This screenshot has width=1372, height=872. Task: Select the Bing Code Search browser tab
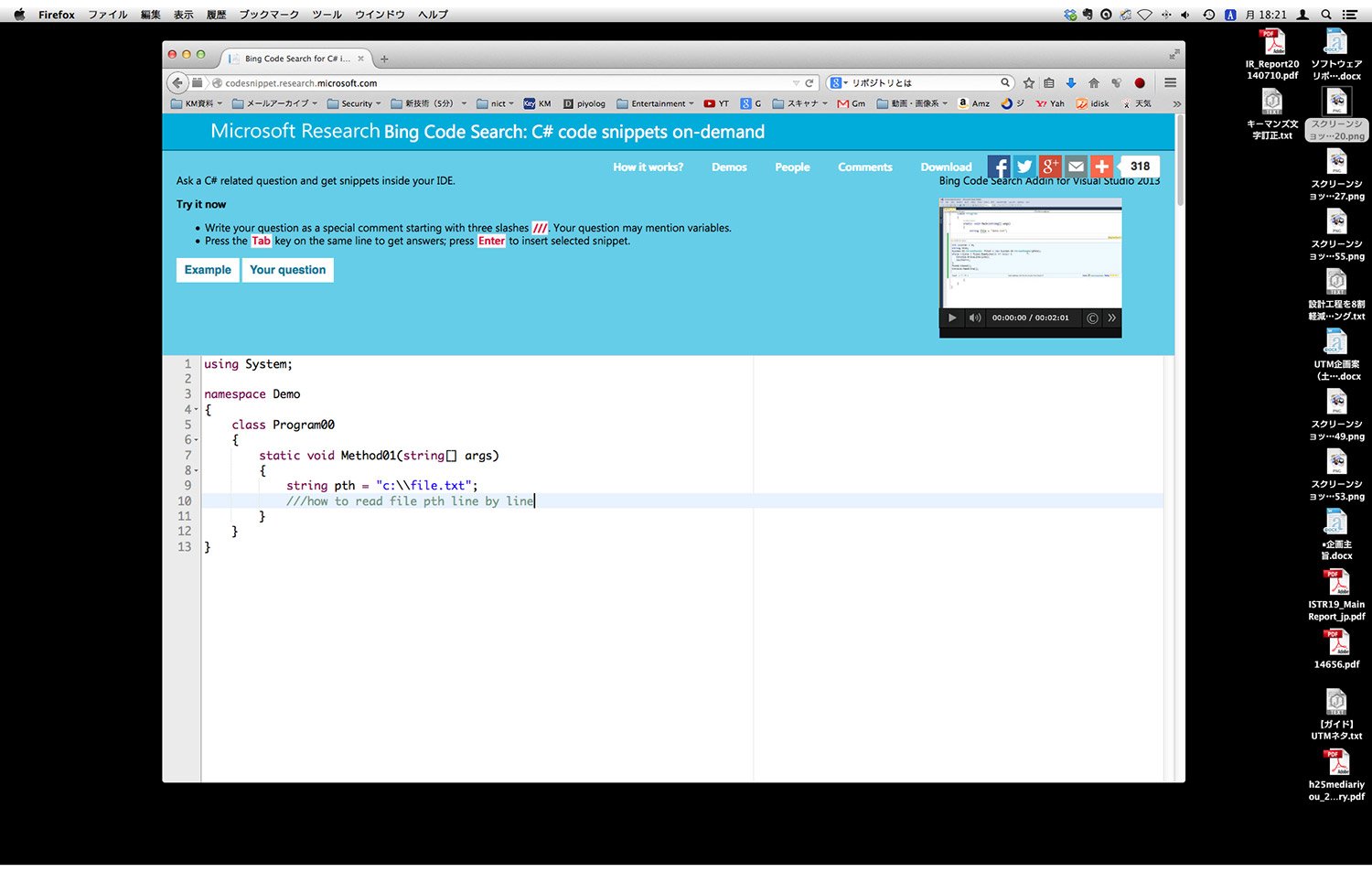[x=295, y=59]
